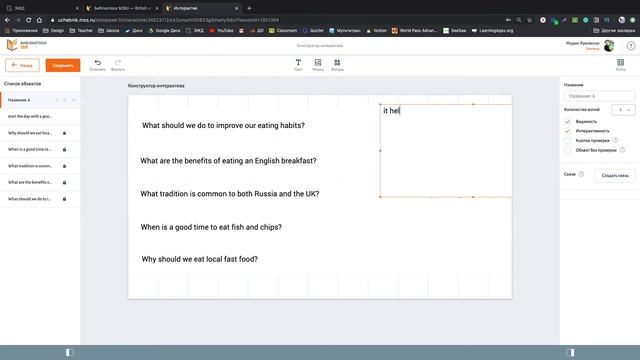Select the Текст (text) tool
The image size is (640, 360).
coord(298,64)
